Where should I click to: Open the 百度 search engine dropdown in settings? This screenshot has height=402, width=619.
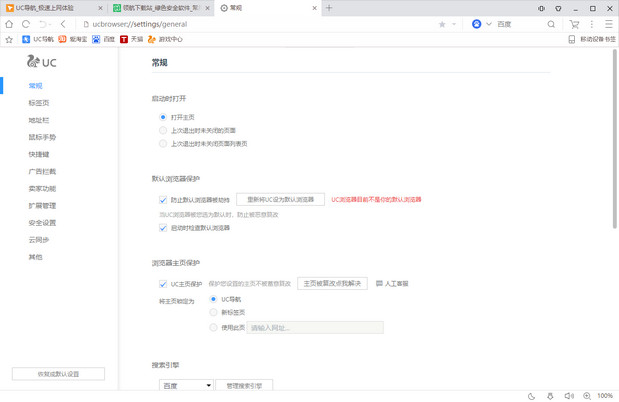coord(186,385)
